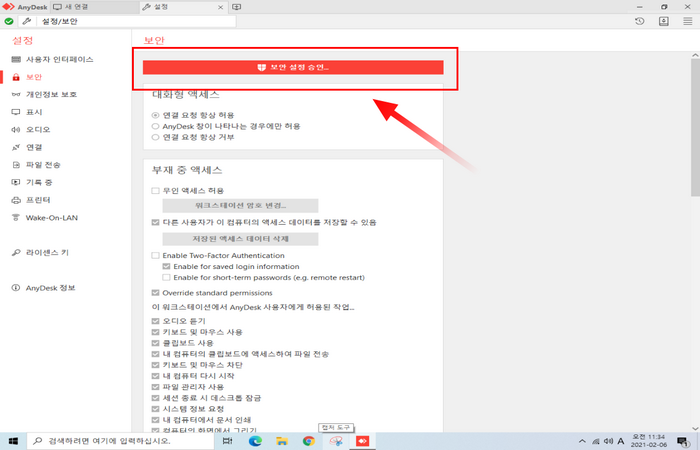Select 연결 요청 항상 거부 radio button
Image resolution: width=700 pixels, height=450 pixels.
pyautogui.click(x=155, y=137)
